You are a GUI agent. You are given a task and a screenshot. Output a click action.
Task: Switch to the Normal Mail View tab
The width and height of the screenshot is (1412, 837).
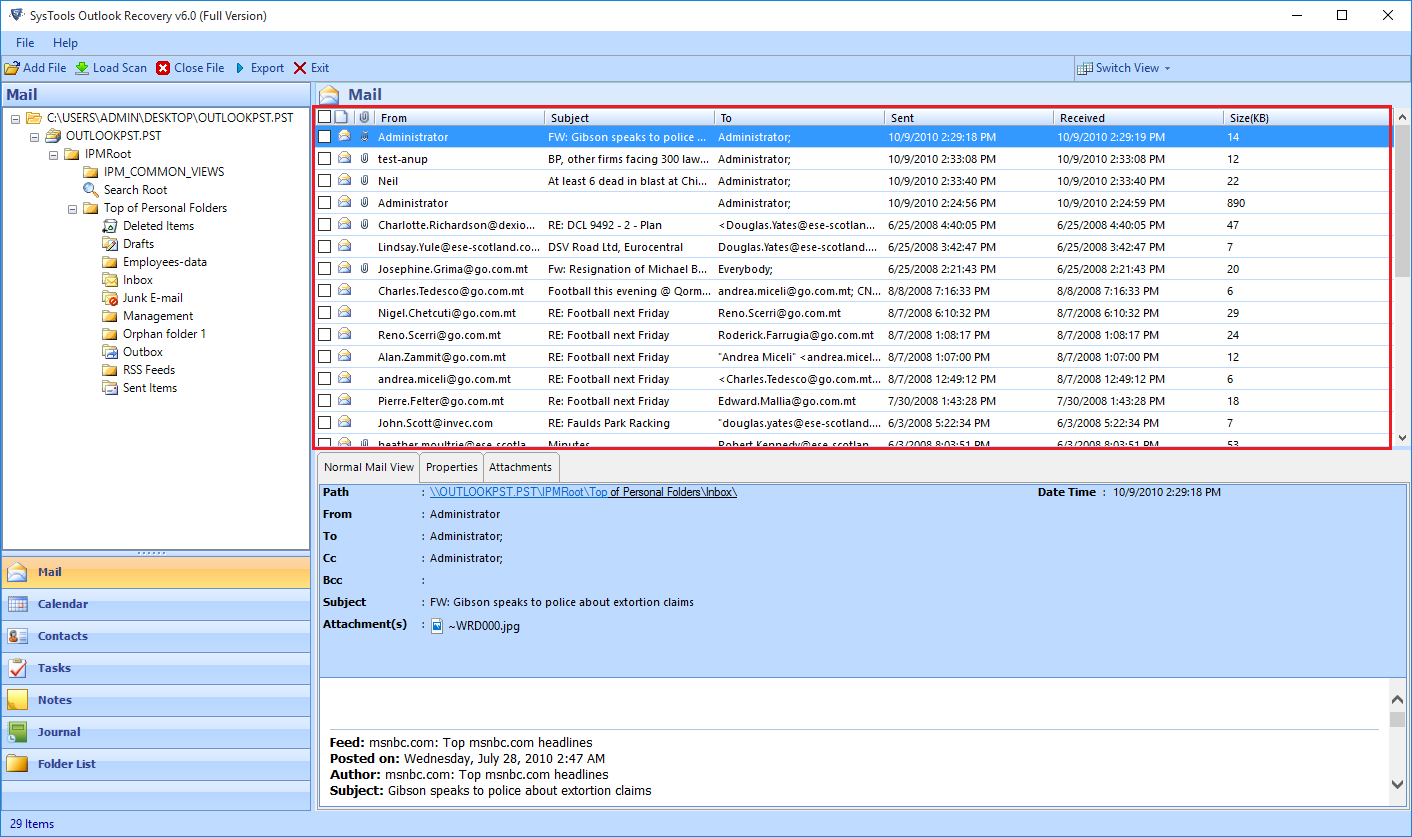pos(369,467)
